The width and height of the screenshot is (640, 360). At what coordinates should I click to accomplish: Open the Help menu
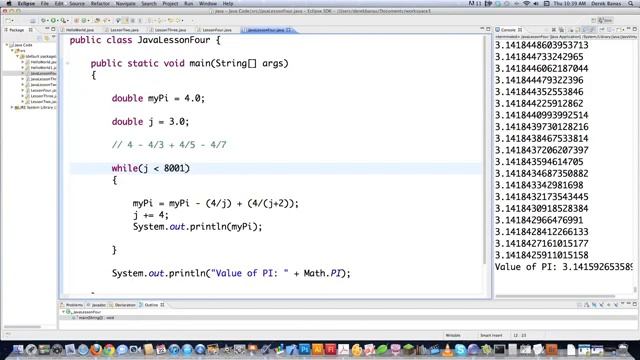tap(228, 3)
